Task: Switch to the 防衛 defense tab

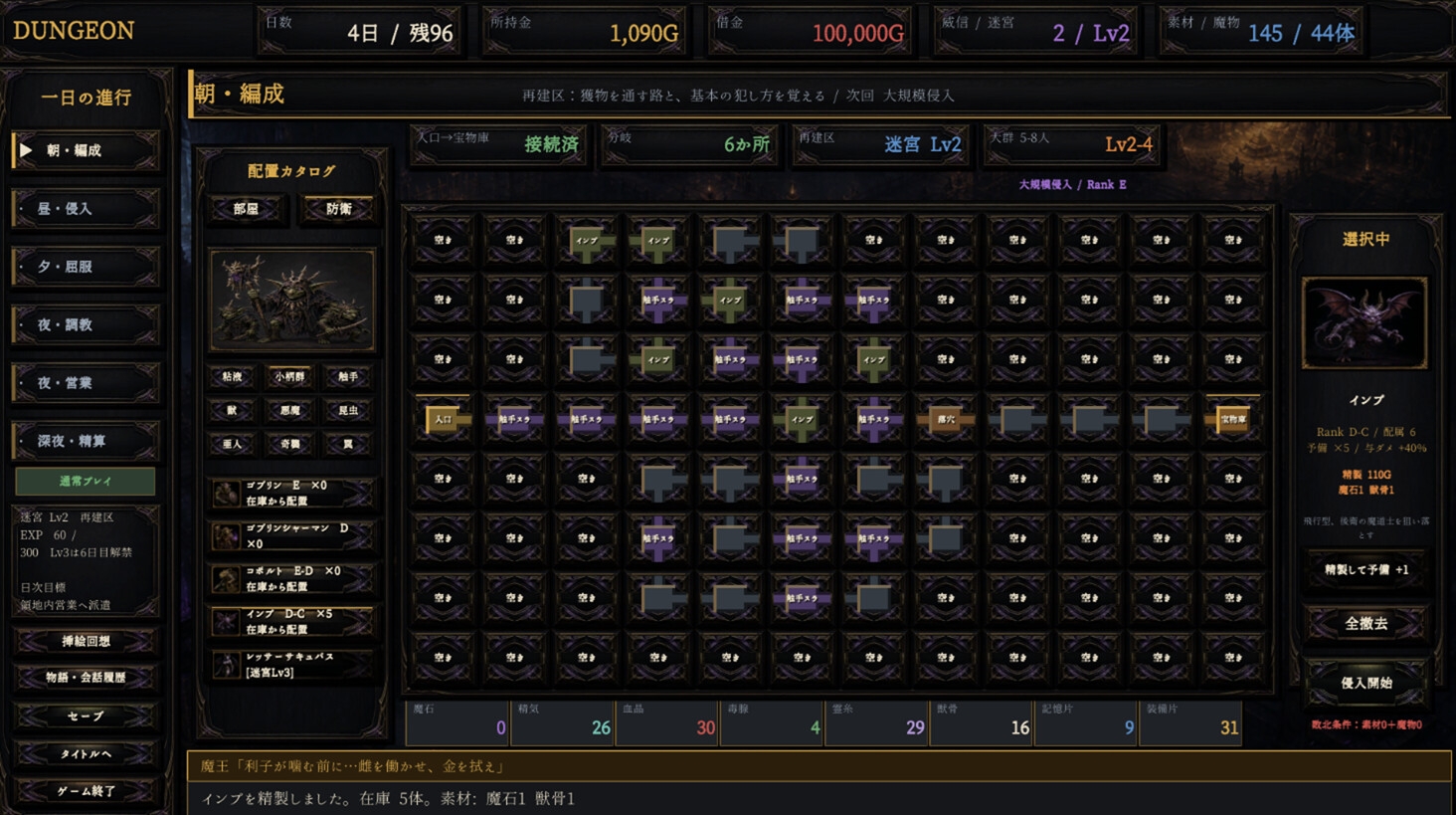Action: coord(338,209)
